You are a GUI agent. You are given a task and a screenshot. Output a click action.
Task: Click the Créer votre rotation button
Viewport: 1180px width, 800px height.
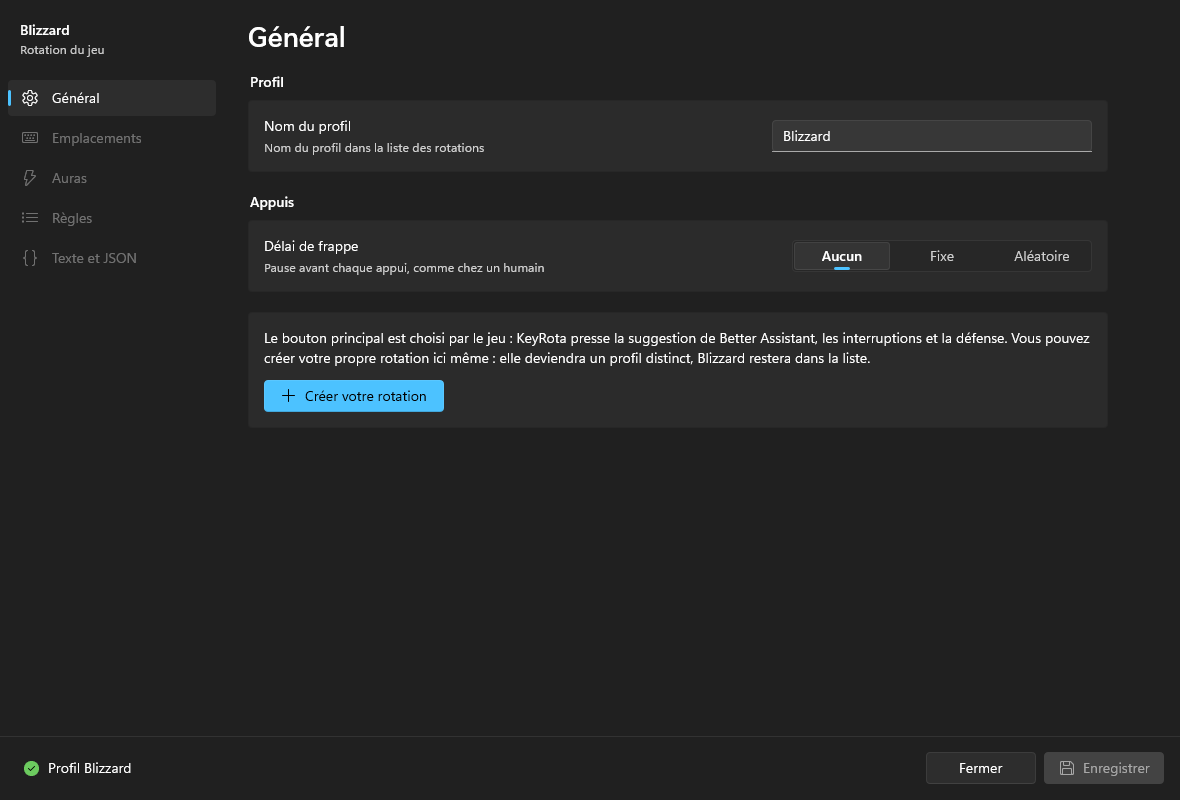coord(354,396)
